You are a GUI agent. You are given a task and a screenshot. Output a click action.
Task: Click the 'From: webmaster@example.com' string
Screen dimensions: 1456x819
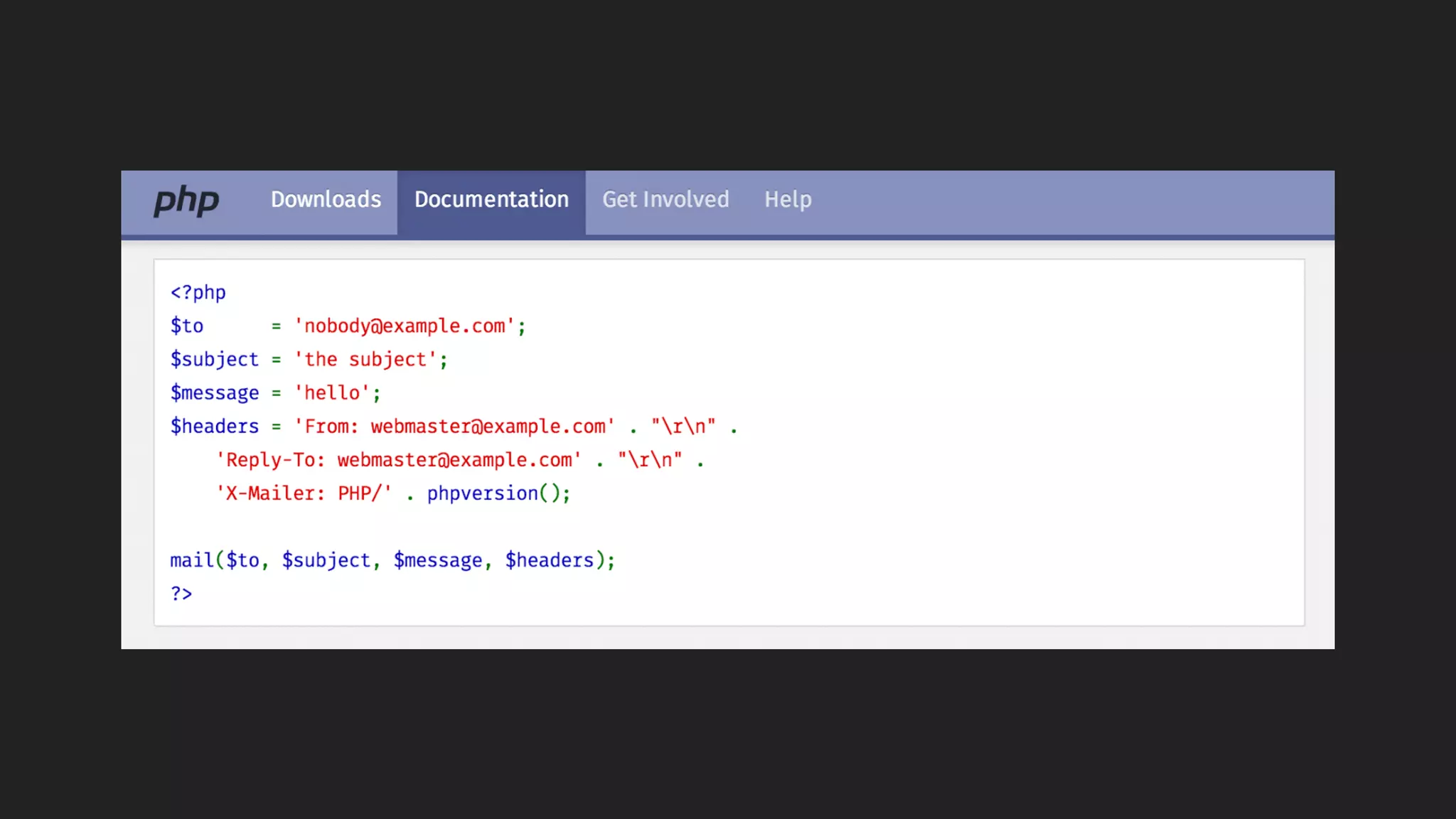point(455,427)
